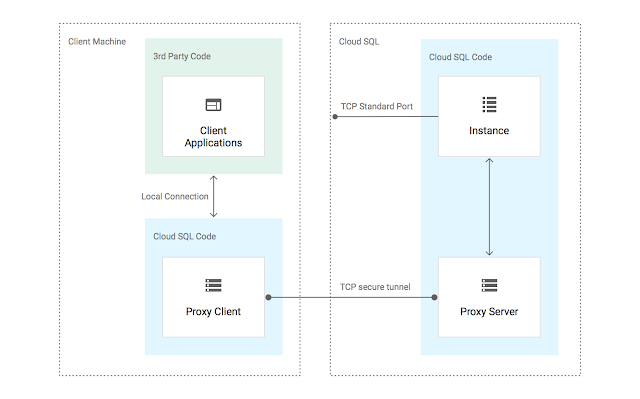
Task: Click "Cloud SQL Code" label above Proxy Client
Action: coord(184,237)
